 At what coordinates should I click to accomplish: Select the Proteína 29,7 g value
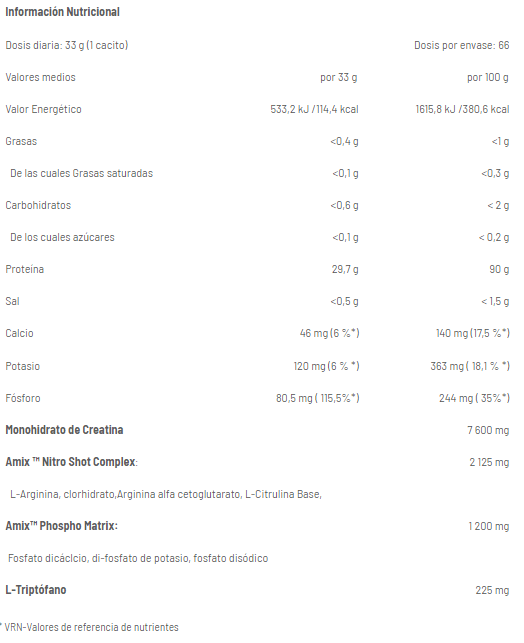pos(345,269)
